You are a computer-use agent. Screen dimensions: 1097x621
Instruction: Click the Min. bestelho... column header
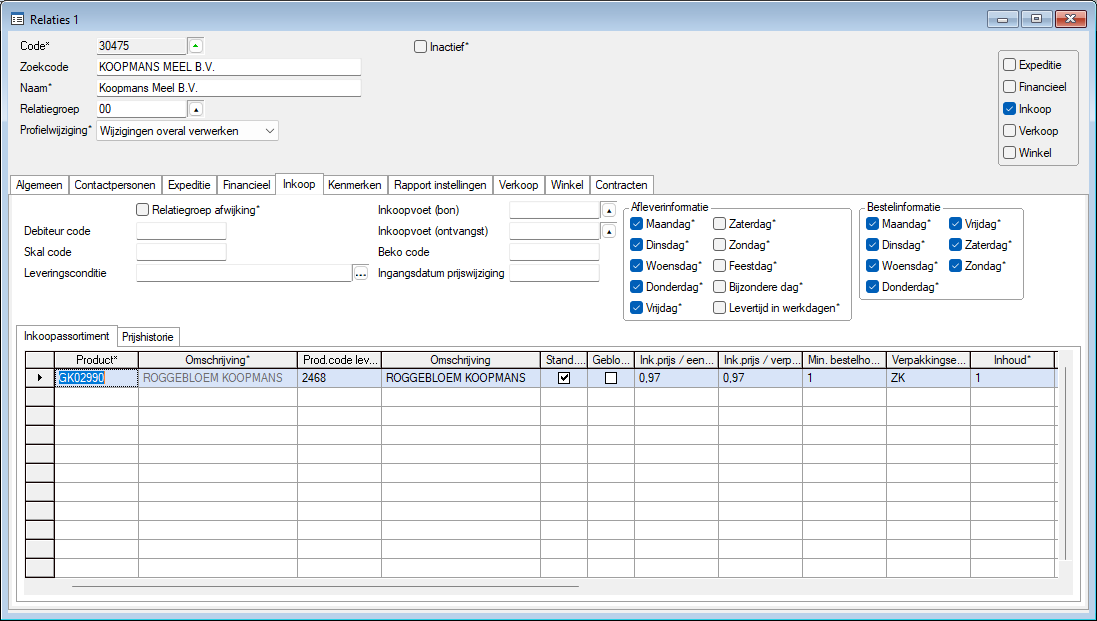(x=844, y=360)
